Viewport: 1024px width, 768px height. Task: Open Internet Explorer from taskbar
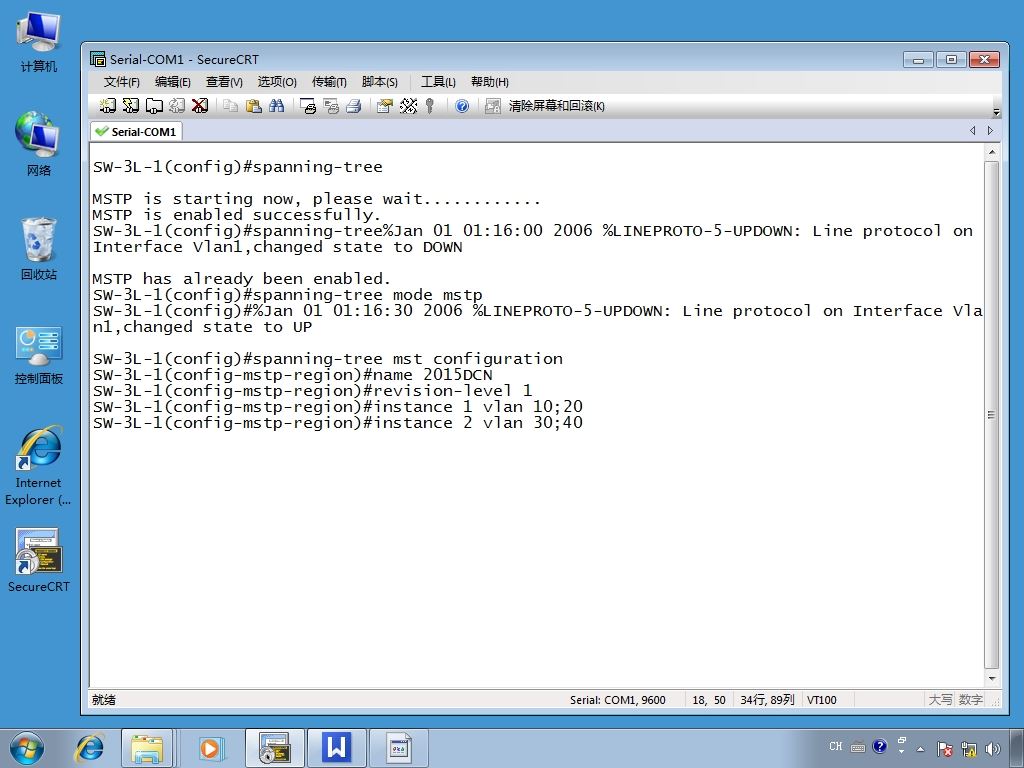pyautogui.click(x=89, y=748)
